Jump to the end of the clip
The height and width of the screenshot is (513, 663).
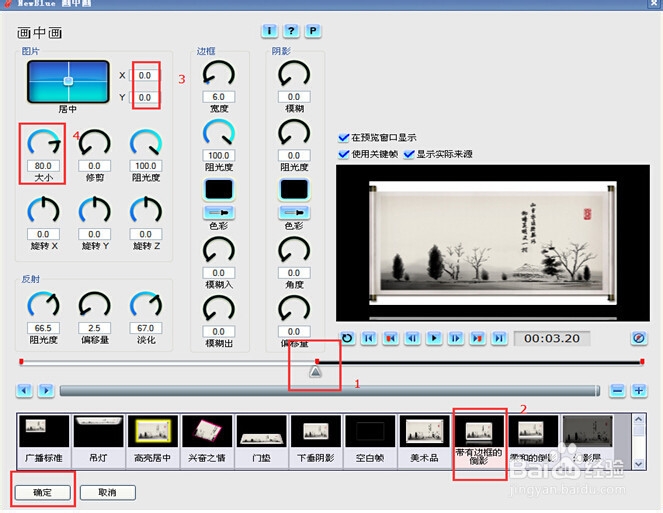pyautogui.click(x=499, y=338)
